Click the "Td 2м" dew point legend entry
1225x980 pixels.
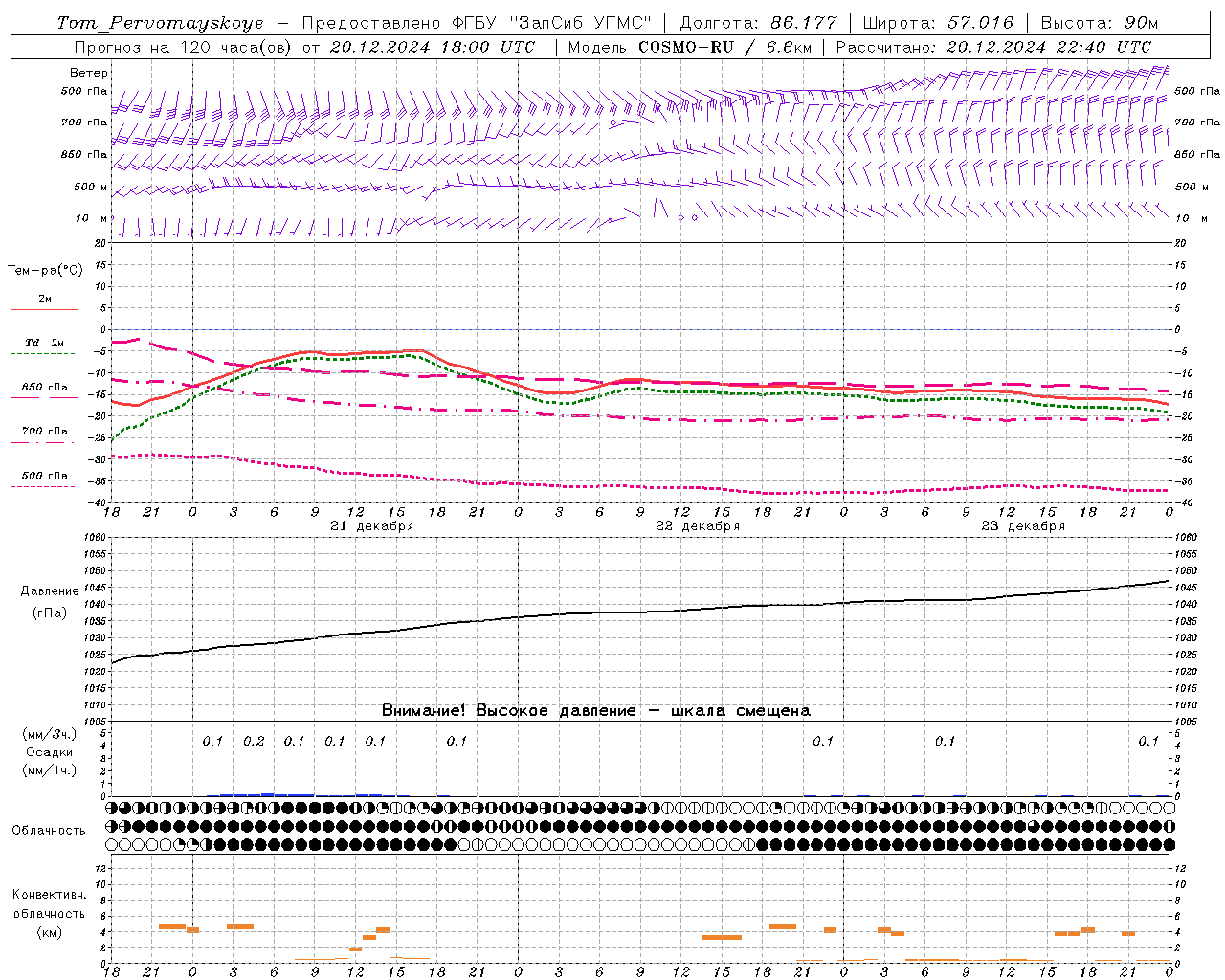(44, 343)
